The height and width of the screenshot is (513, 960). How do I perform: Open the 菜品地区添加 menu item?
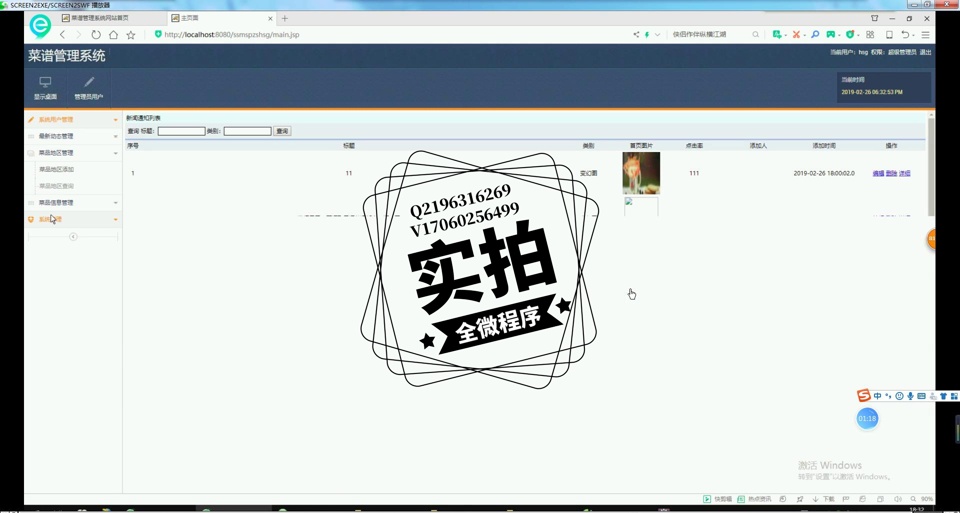click(56, 170)
